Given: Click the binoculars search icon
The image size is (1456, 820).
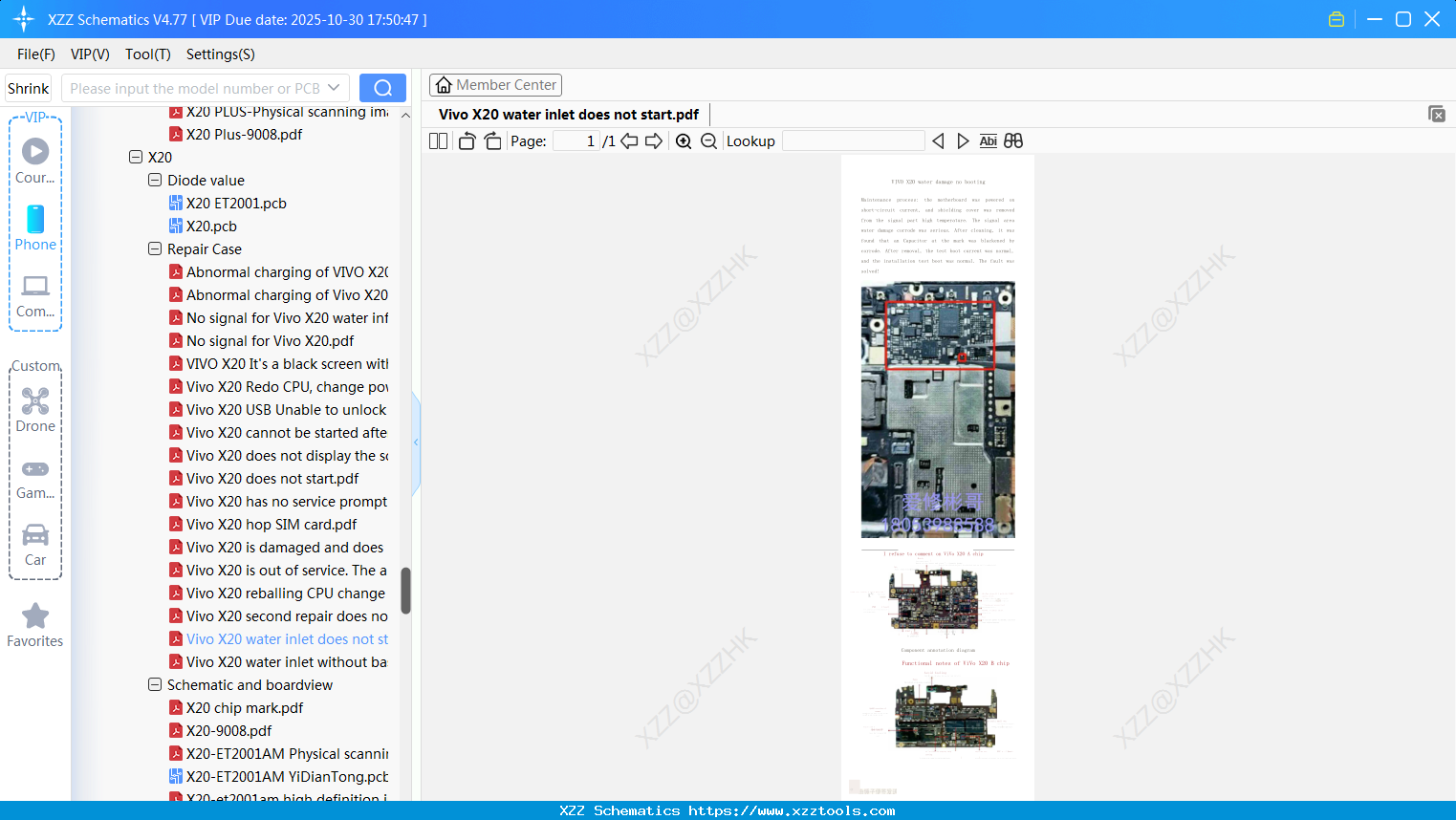Looking at the screenshot, I should (x=1013, y=141).
